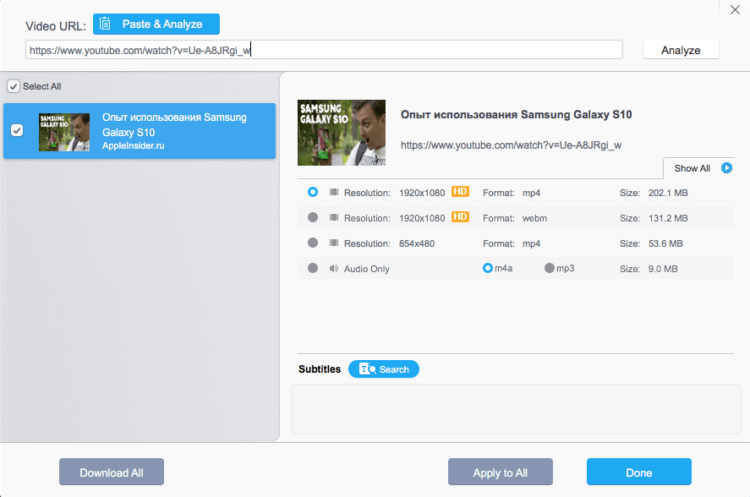Click the Analyze button
Viewport: 750px width, 497px height.
(681, 50)
